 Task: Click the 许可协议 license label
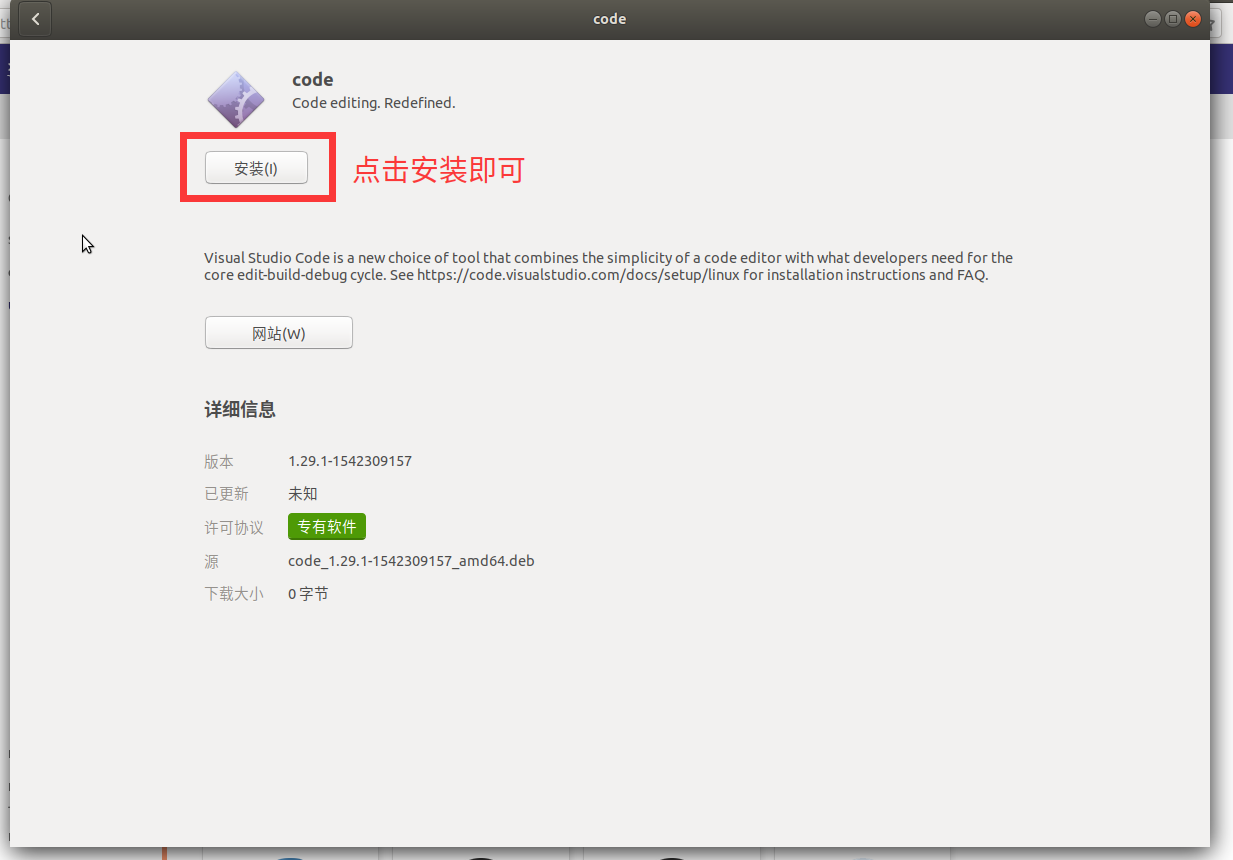point(234,528)
